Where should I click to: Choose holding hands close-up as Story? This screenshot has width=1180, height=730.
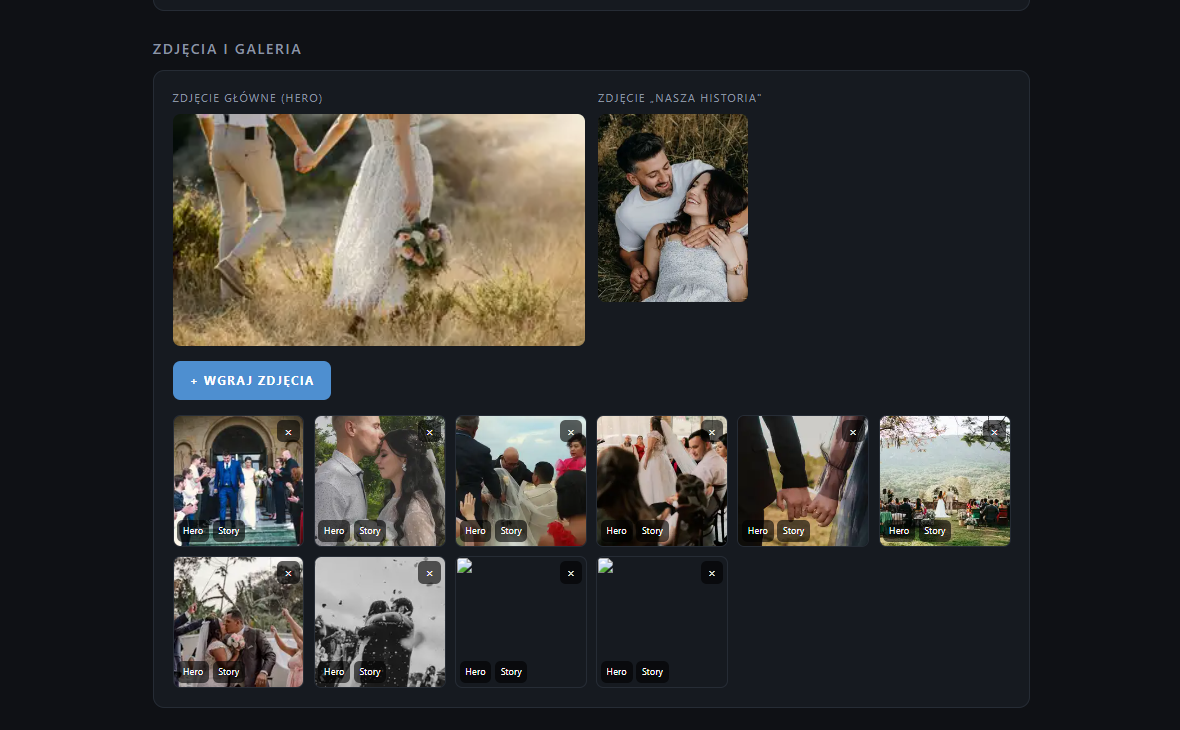[793, 531]
